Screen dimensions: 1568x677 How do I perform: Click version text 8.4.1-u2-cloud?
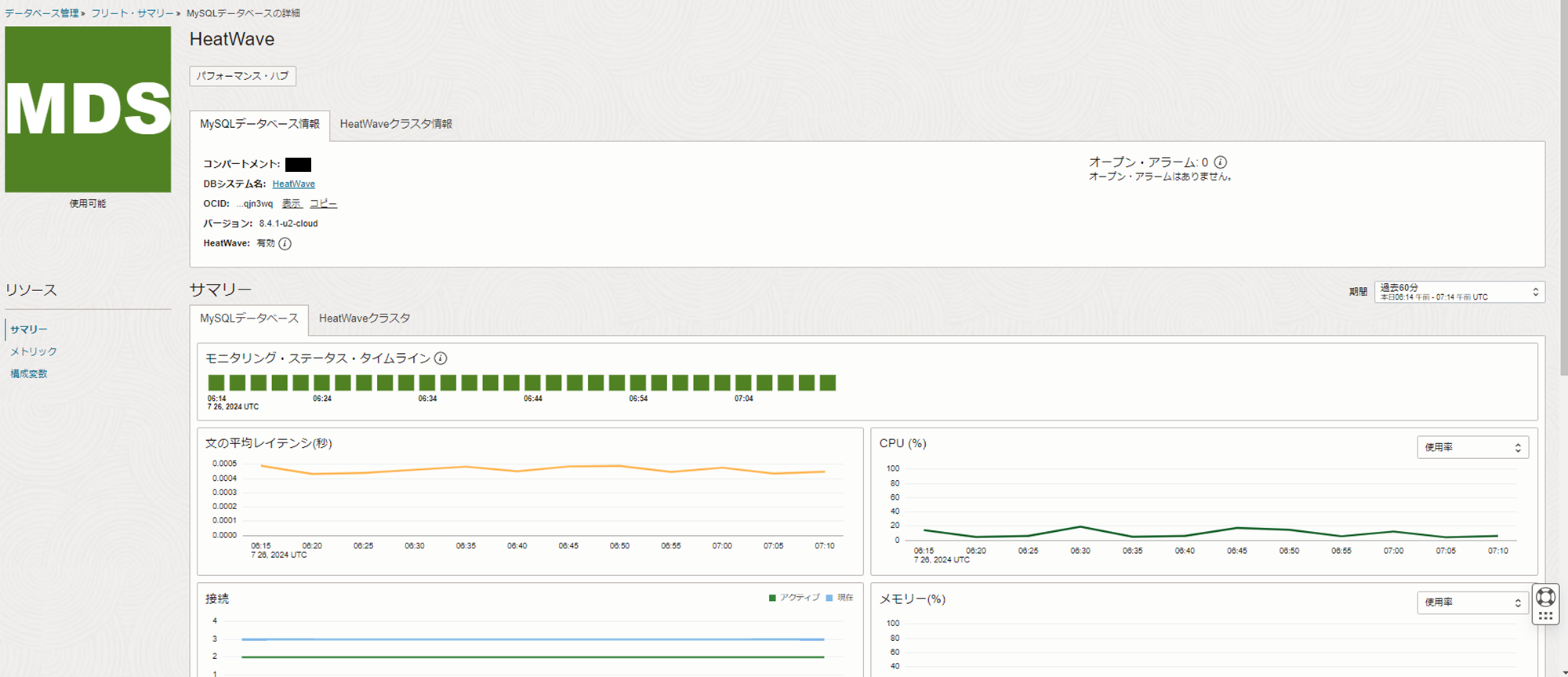click(x=289, y=224)
